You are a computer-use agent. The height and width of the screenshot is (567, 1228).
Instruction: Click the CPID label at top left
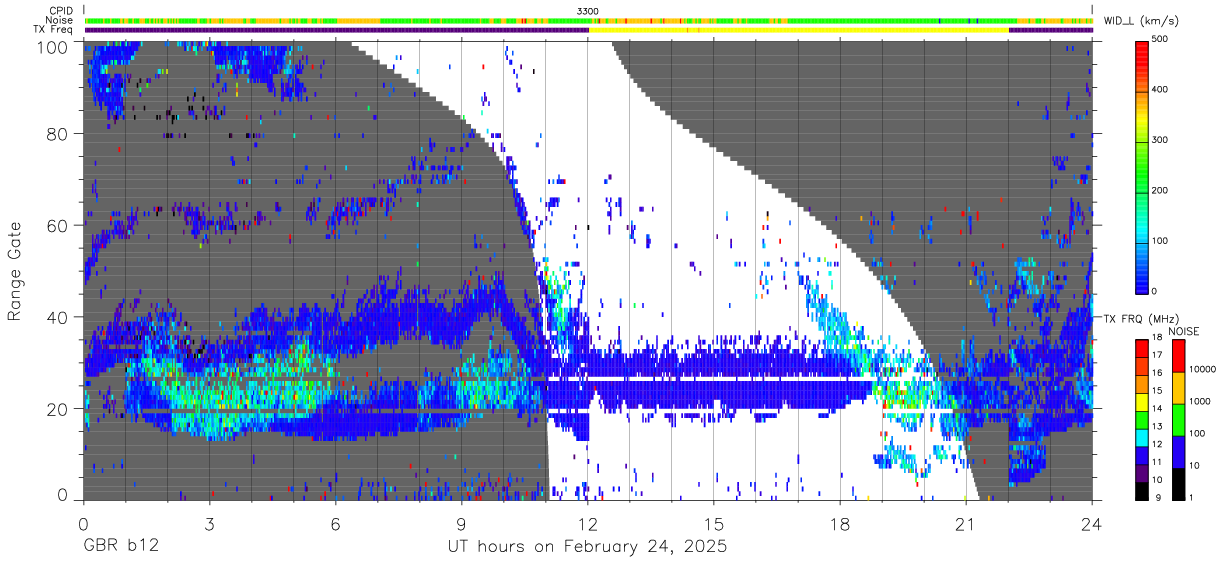(60, 11)
